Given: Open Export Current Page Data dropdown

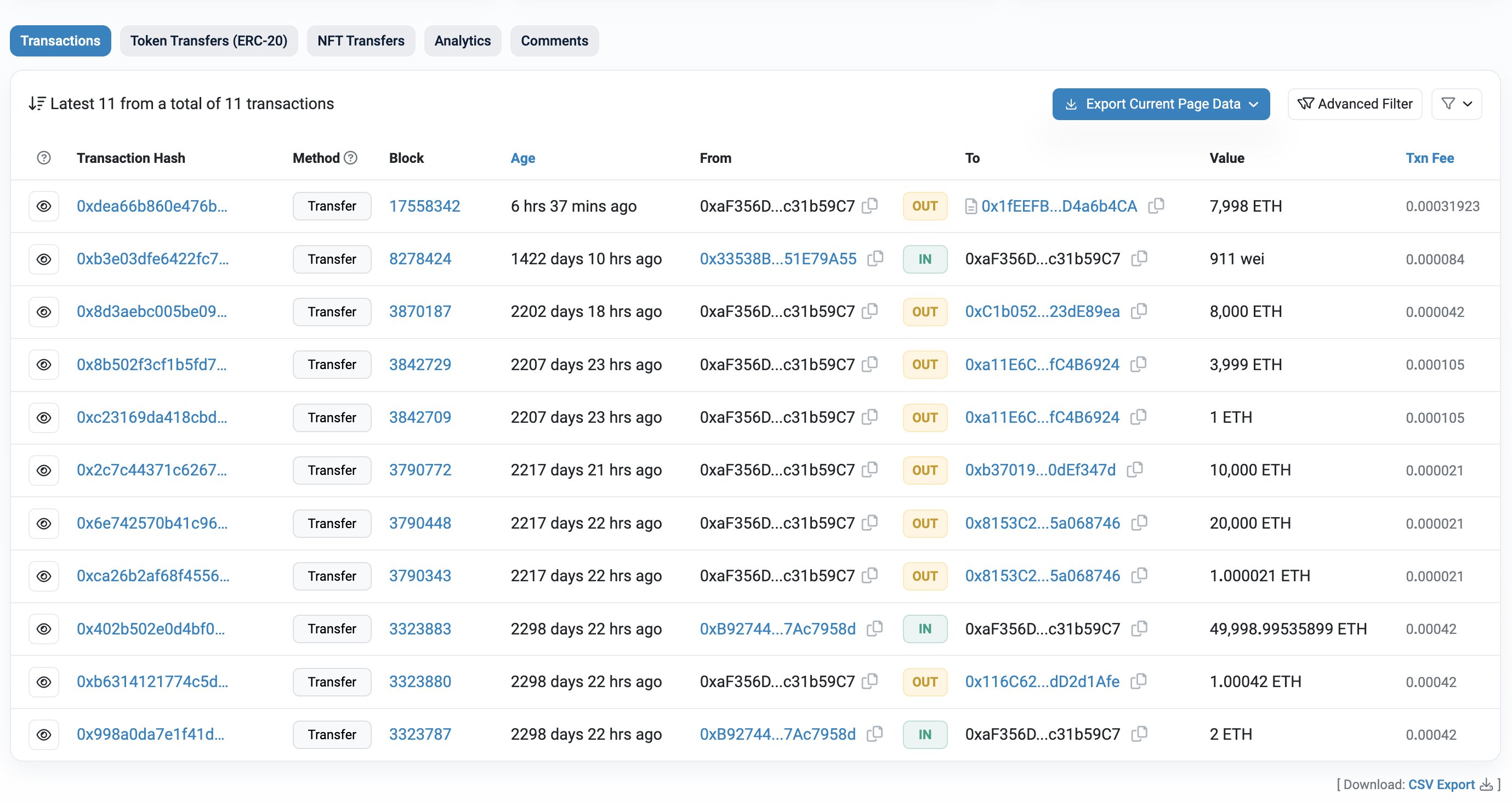Looking at the screenshot, I should (1161, 104).
